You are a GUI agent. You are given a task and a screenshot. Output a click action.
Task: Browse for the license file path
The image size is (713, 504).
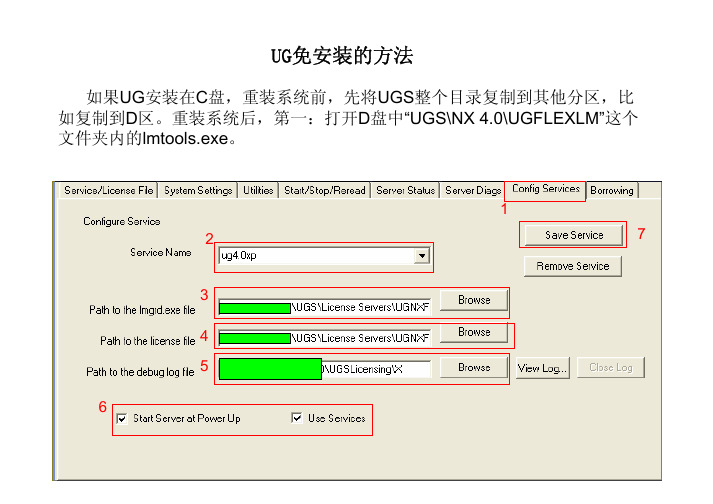(x=474, y=332)
